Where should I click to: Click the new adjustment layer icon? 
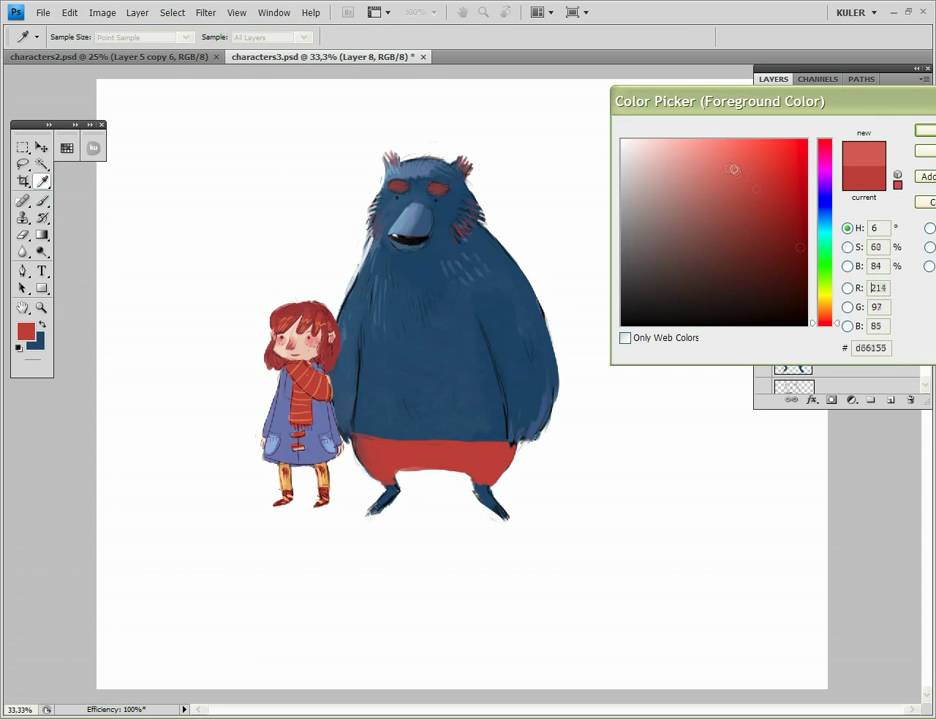pos(852,399)
